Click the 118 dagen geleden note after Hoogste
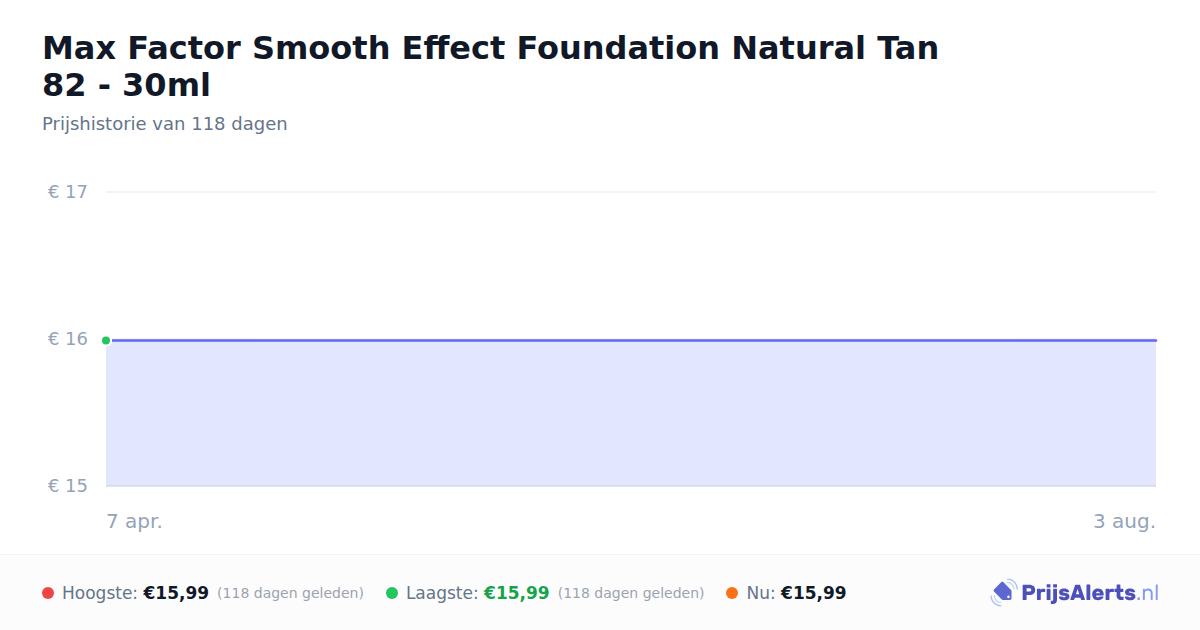The image size is (1200, 630). coord(290,593)
